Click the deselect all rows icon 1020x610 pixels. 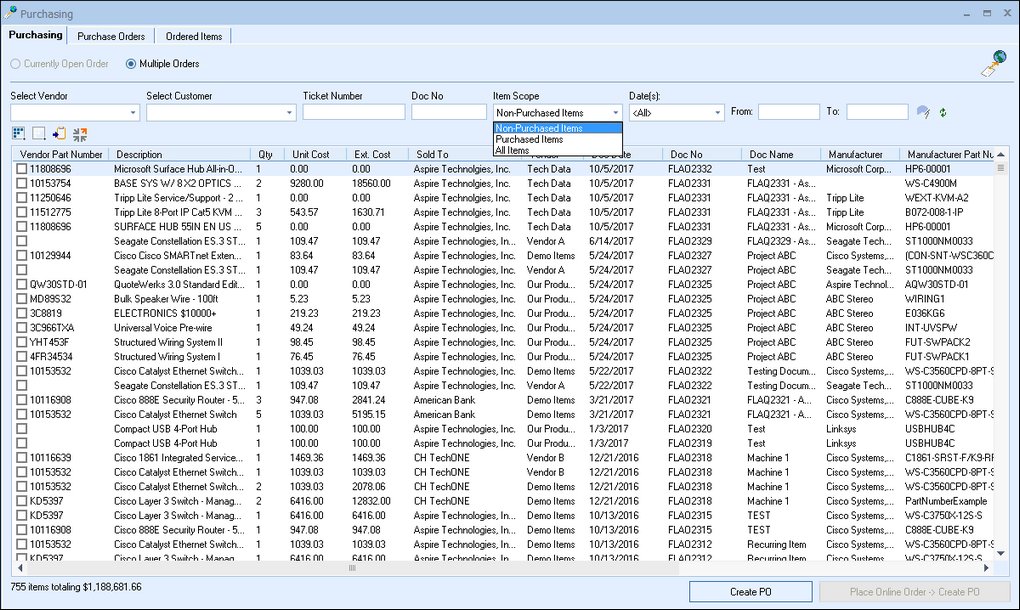point(39,133)
